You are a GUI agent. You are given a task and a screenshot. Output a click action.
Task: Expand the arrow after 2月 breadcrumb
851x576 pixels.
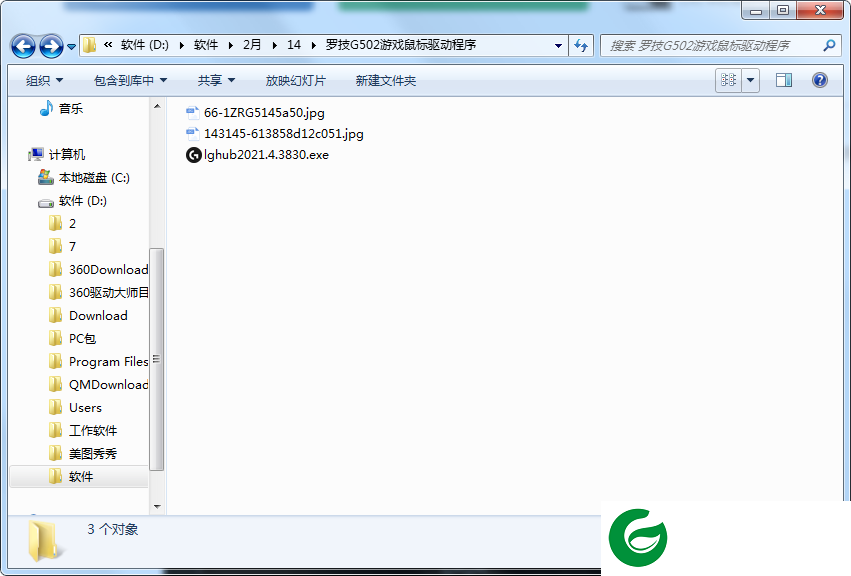275,46
